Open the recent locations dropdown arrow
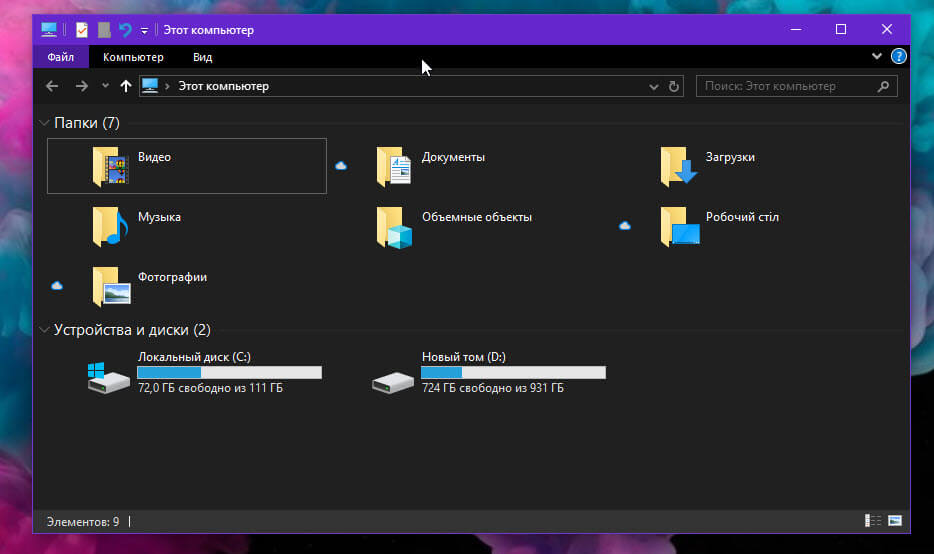 tap(105, 86)
